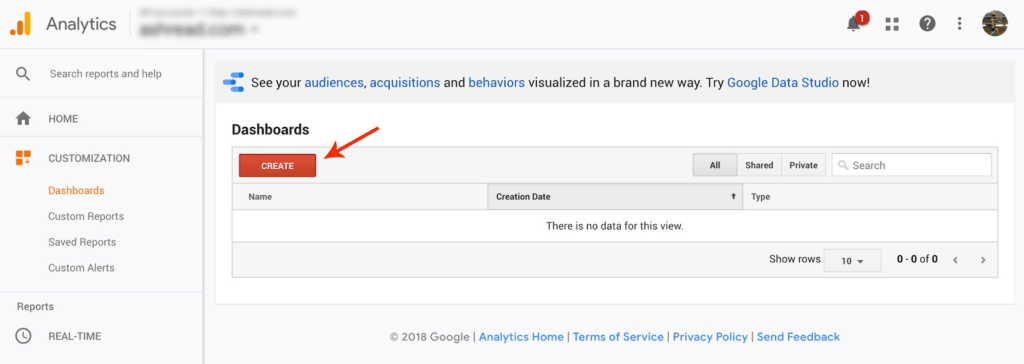This screenshot has height=364, width=1024.
Task: Click the red CREATE button
Action: tap(278, 166)
